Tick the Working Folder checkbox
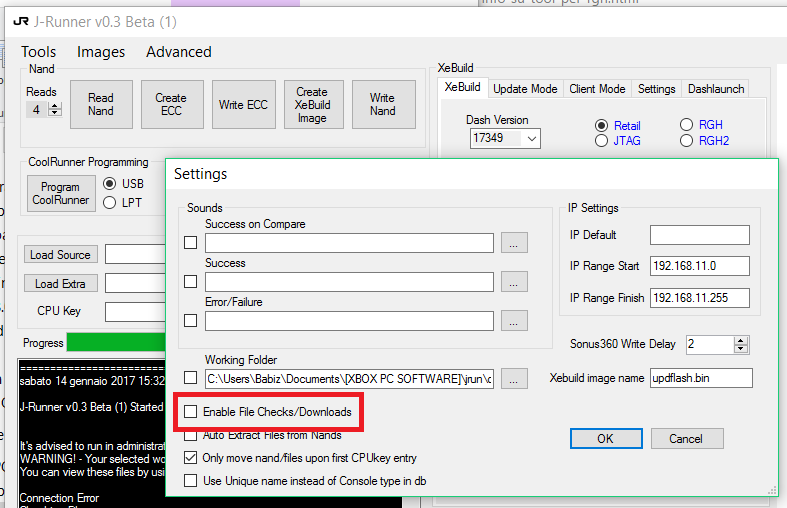This screenshot has height=508, width=787. point(190,377)
